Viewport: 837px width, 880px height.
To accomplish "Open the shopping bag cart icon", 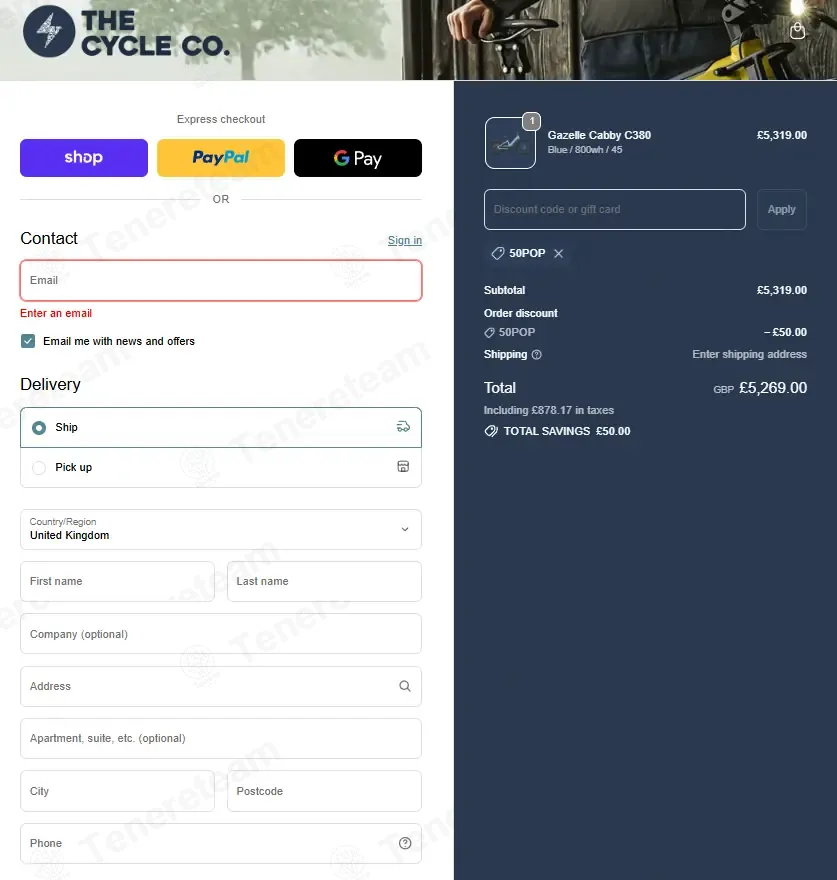I will point(797,30).
